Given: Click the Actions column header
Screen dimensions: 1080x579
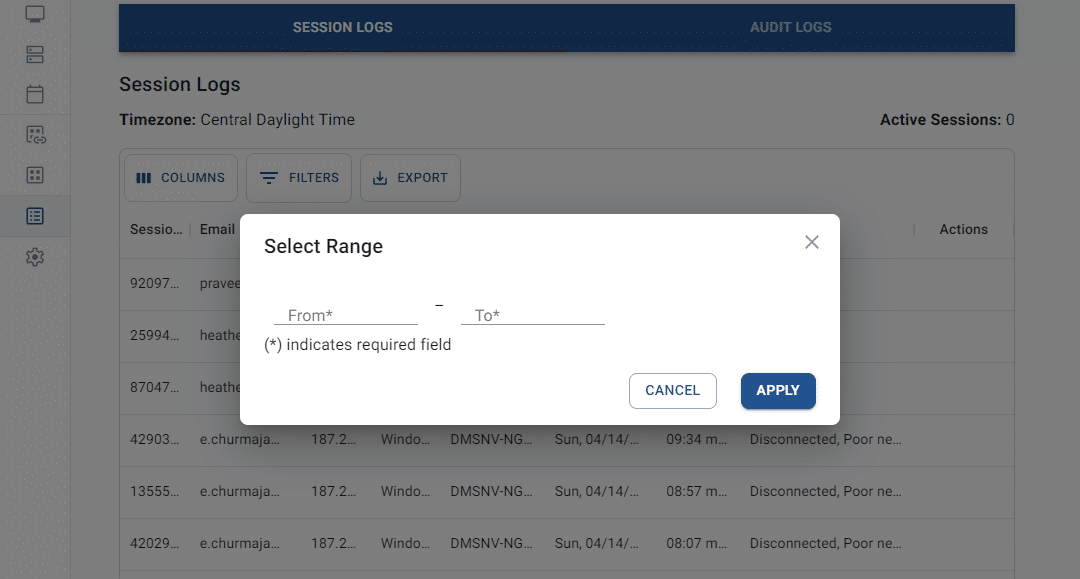Looking at the screenshot, I should [963, 230].
